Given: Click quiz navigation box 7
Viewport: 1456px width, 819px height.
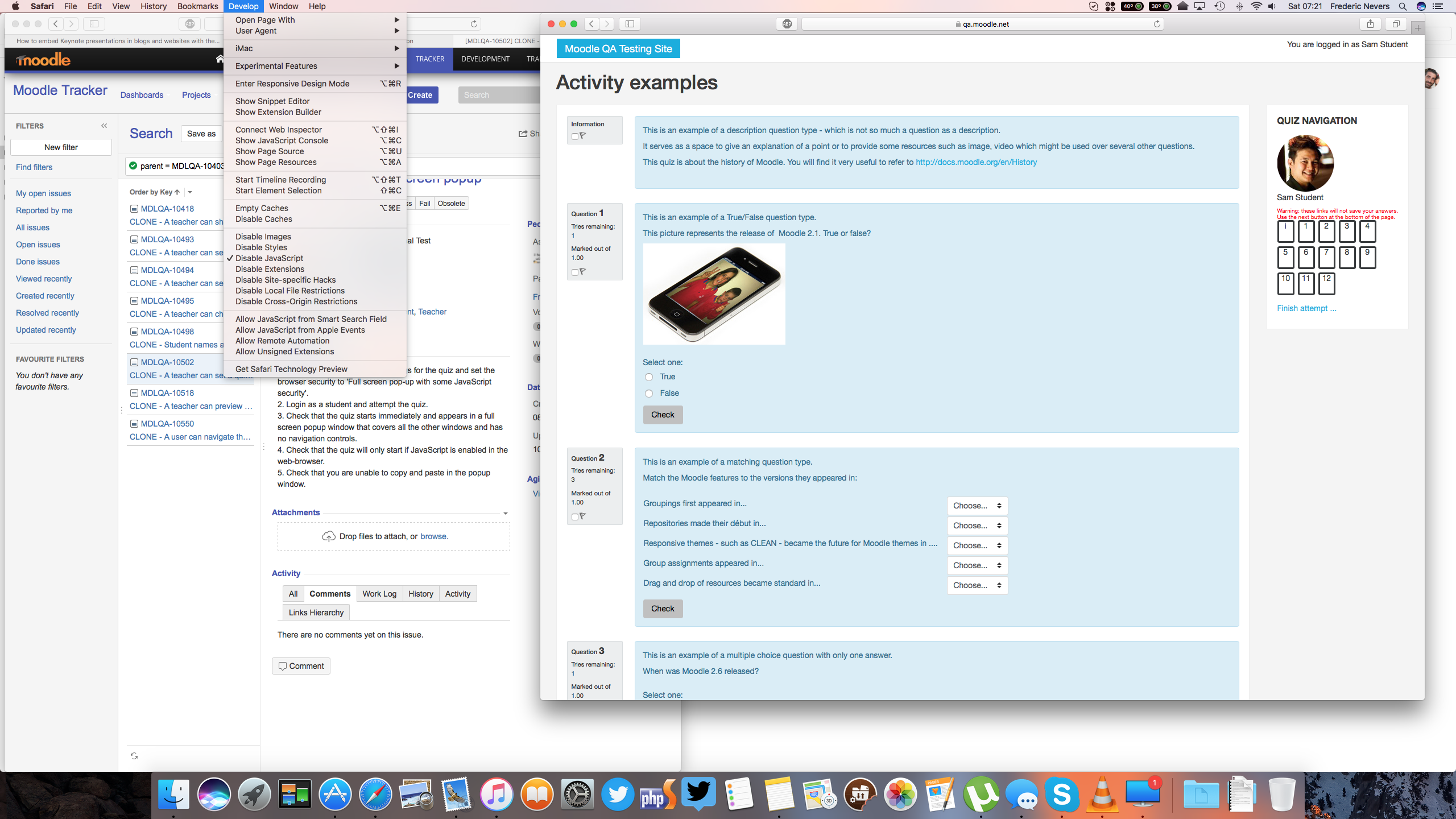Looking at the screenshot, I should pos(1326,257).
